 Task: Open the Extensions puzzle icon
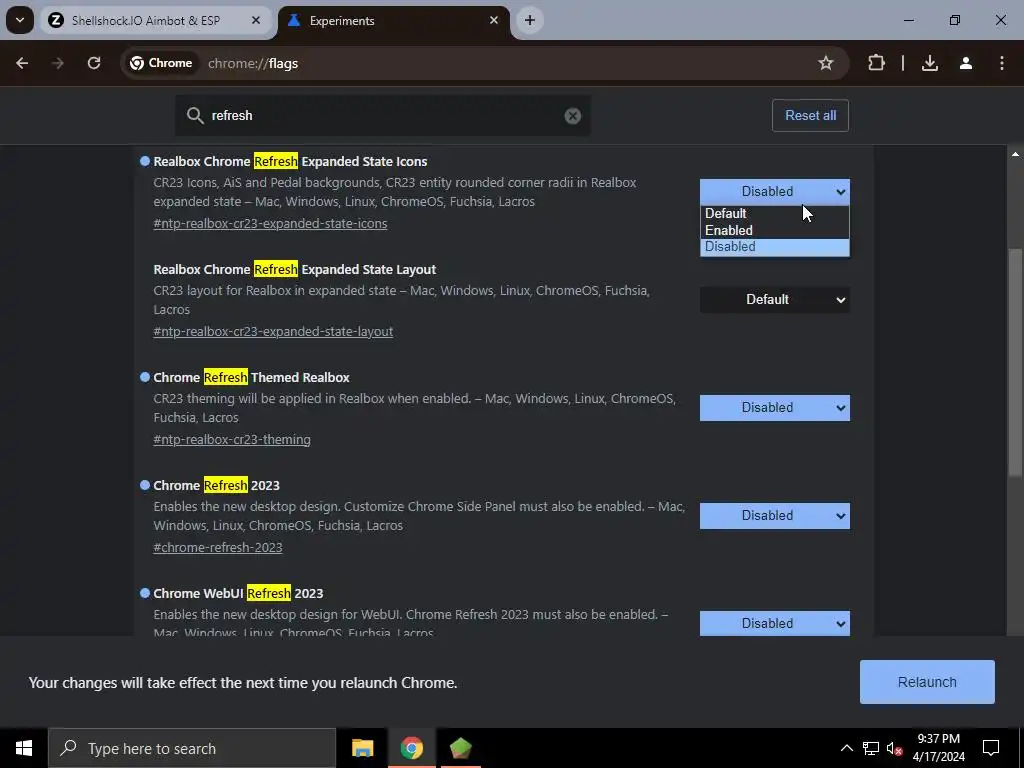[876, 63]
